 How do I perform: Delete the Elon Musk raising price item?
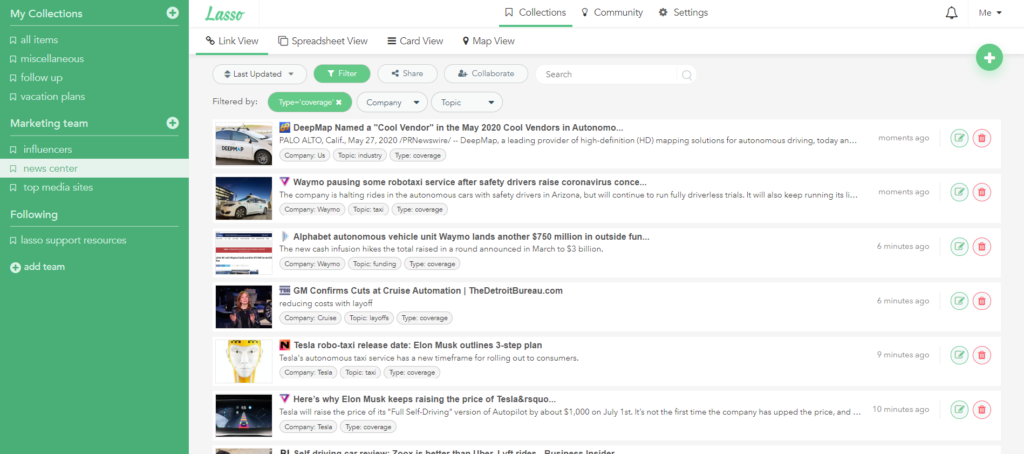click(982, 410)
